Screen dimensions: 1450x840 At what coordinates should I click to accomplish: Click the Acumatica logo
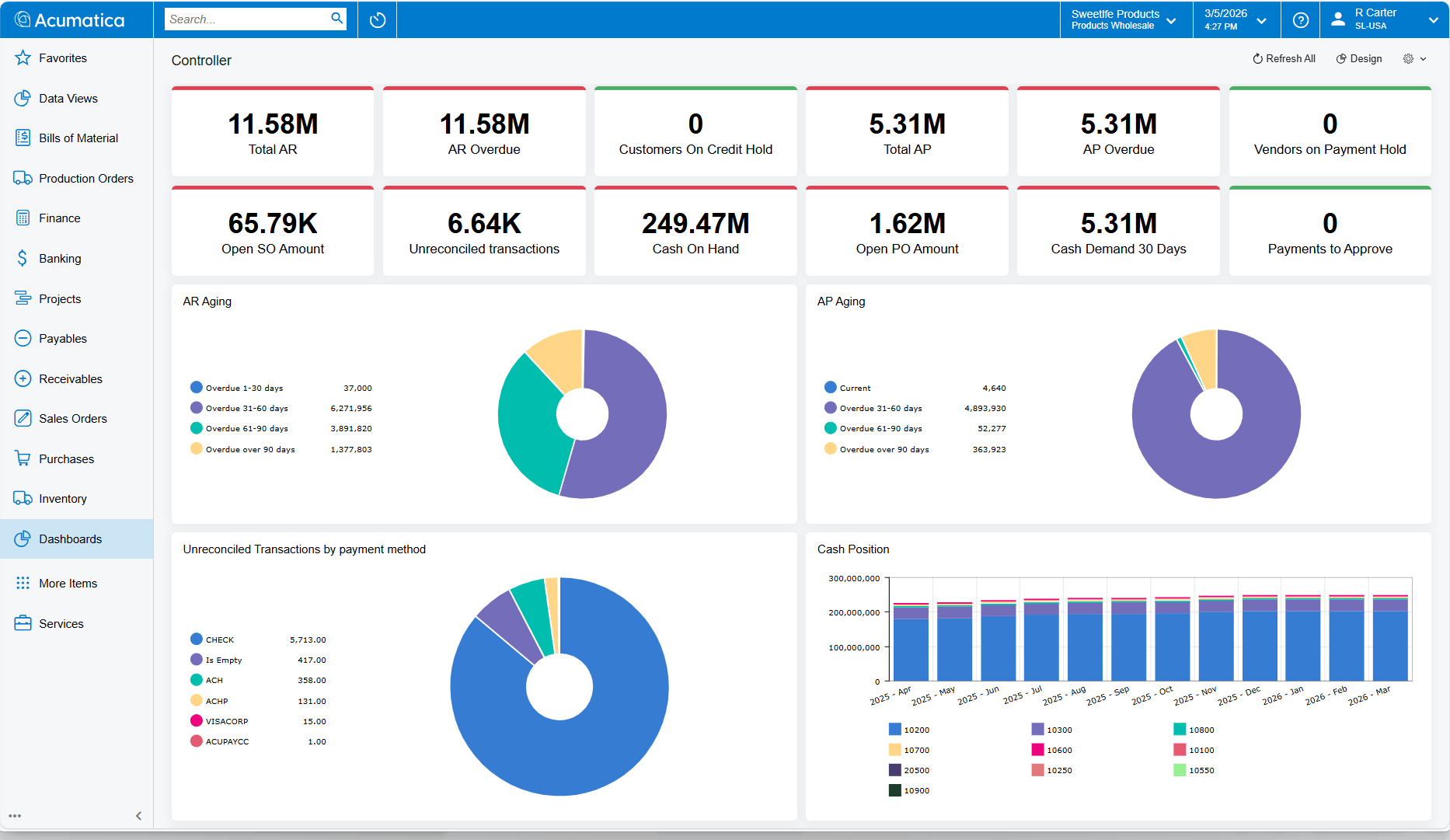(70, 20)
